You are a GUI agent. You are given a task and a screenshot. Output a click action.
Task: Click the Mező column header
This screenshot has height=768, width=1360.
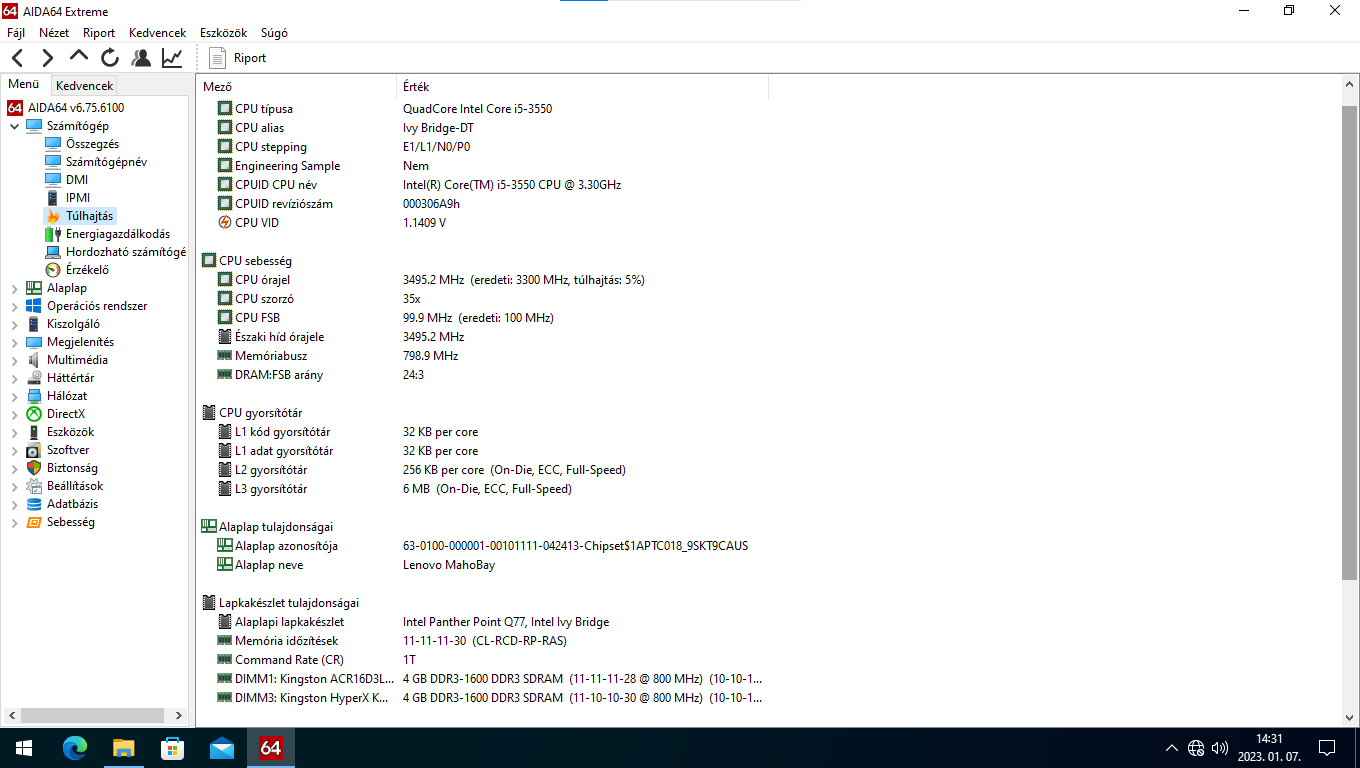click(297, 87)
